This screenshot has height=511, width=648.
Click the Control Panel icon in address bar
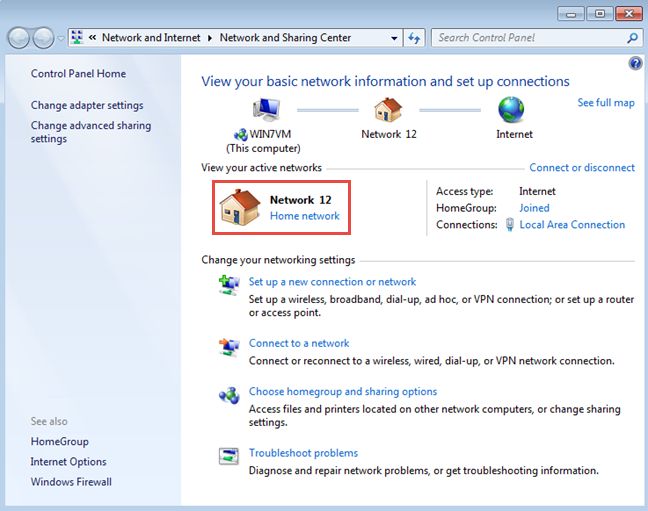[x=77, y=37]
